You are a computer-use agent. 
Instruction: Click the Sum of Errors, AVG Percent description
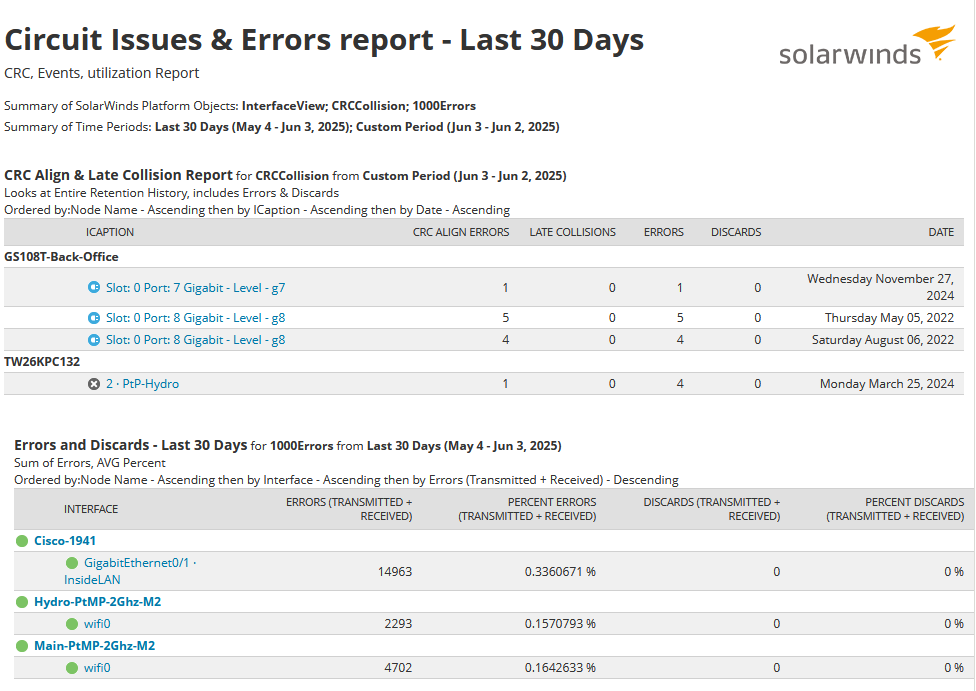click(90, 463)
